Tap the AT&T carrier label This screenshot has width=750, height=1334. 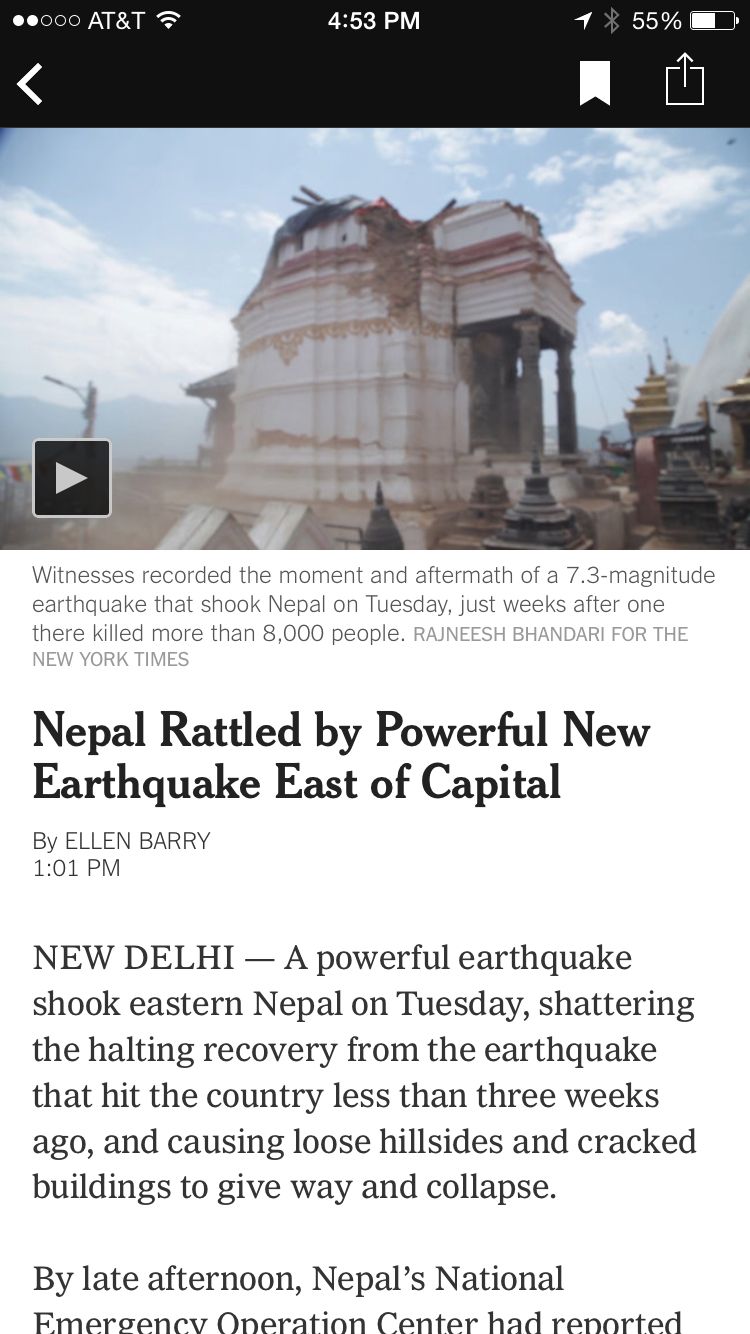pyautogui.click(x=116, y=20)
